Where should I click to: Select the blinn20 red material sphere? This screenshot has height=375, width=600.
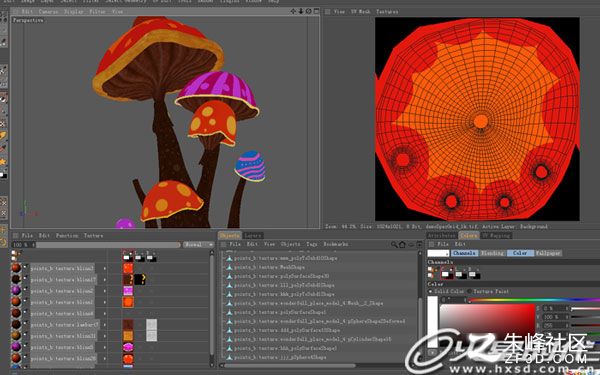pos(16,358)
